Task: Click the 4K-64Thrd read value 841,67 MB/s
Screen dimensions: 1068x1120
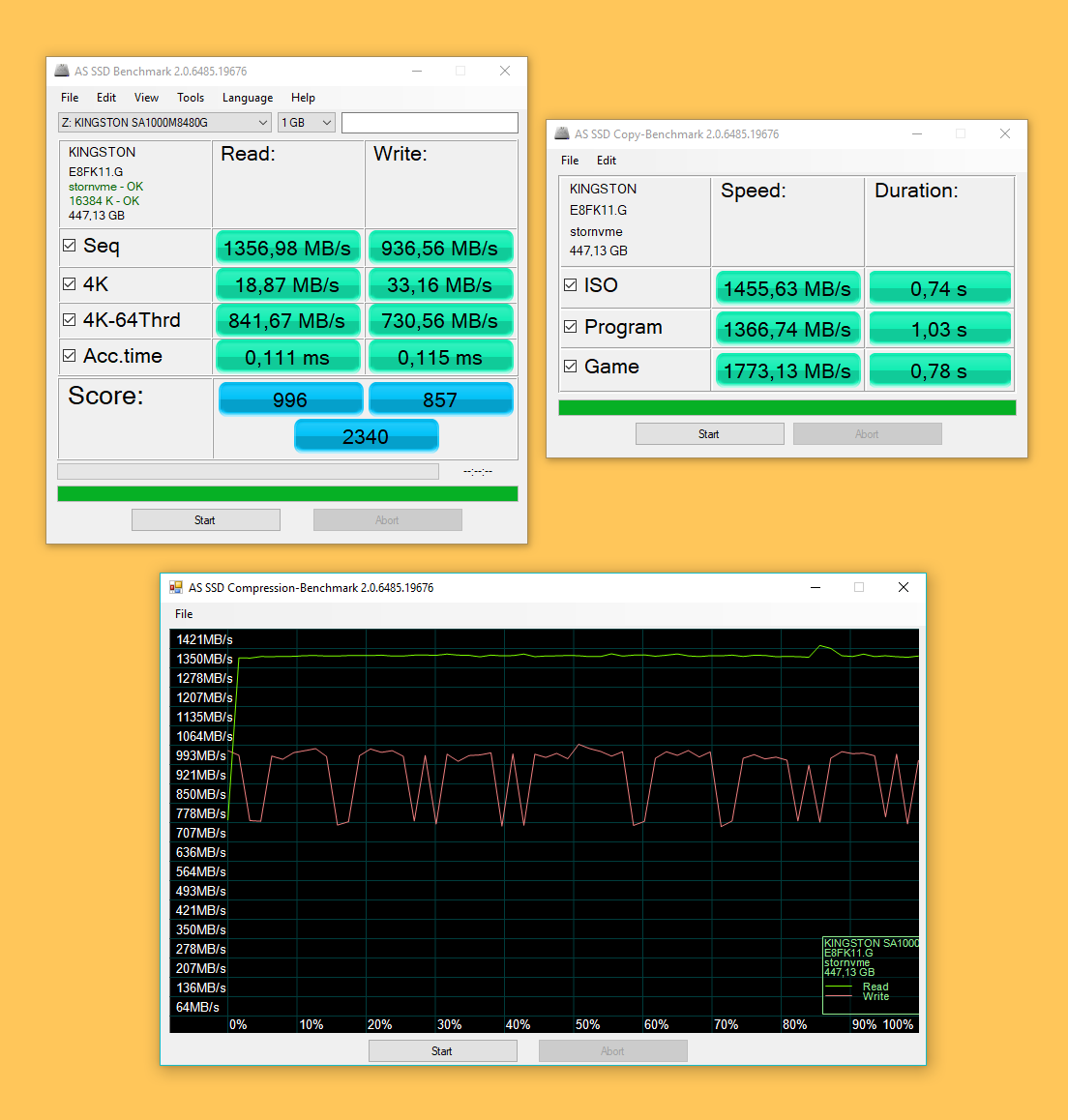Action: click(x=287, y=321)
